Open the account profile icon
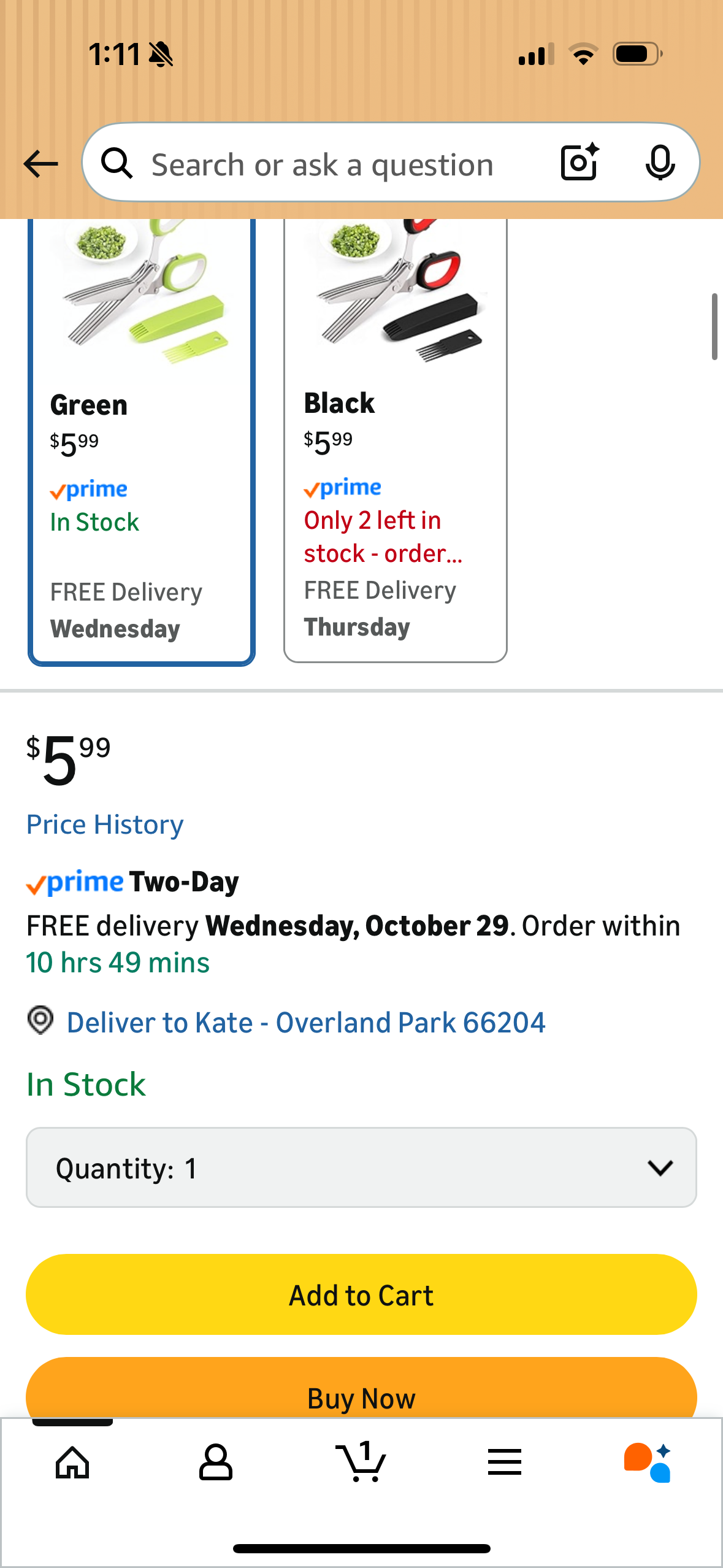 pyautogui.click(x=216, y=1462)
